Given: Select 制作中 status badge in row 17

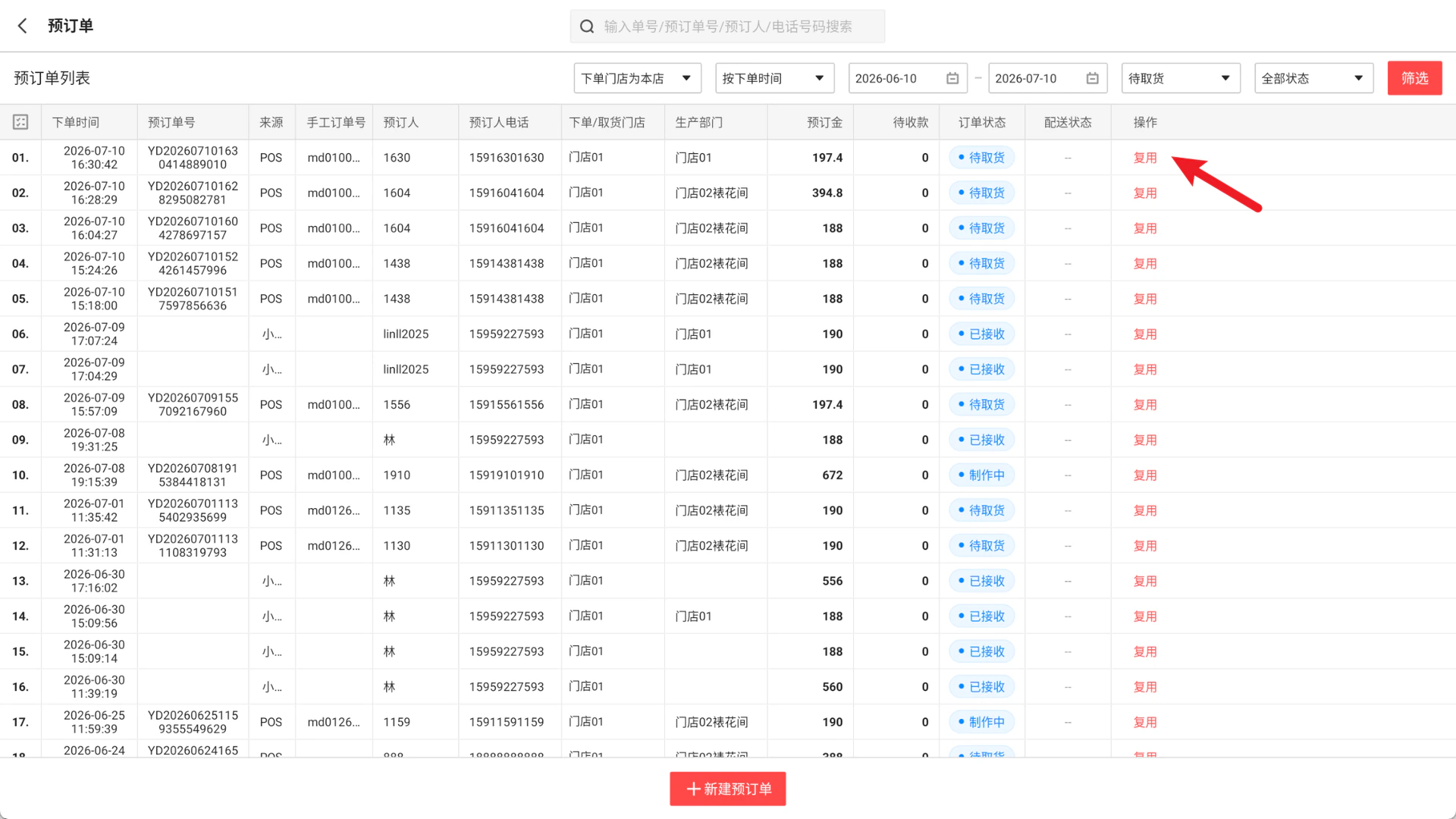Looking at the screenshot, I should [981, 723].
